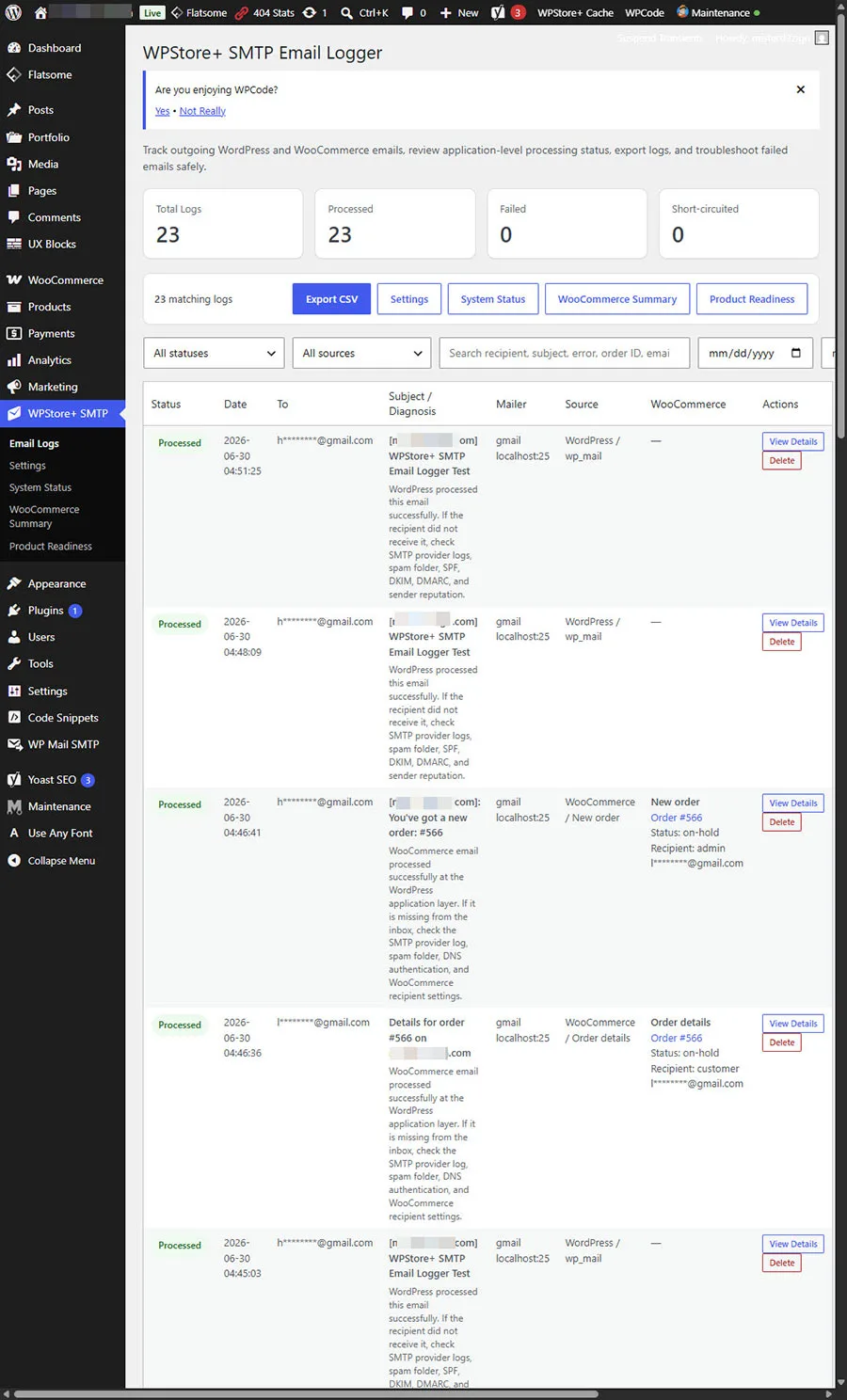Select WooCommerce Summary submenu item
This screenshot has height=1400, width=847.
pos(44,517)
